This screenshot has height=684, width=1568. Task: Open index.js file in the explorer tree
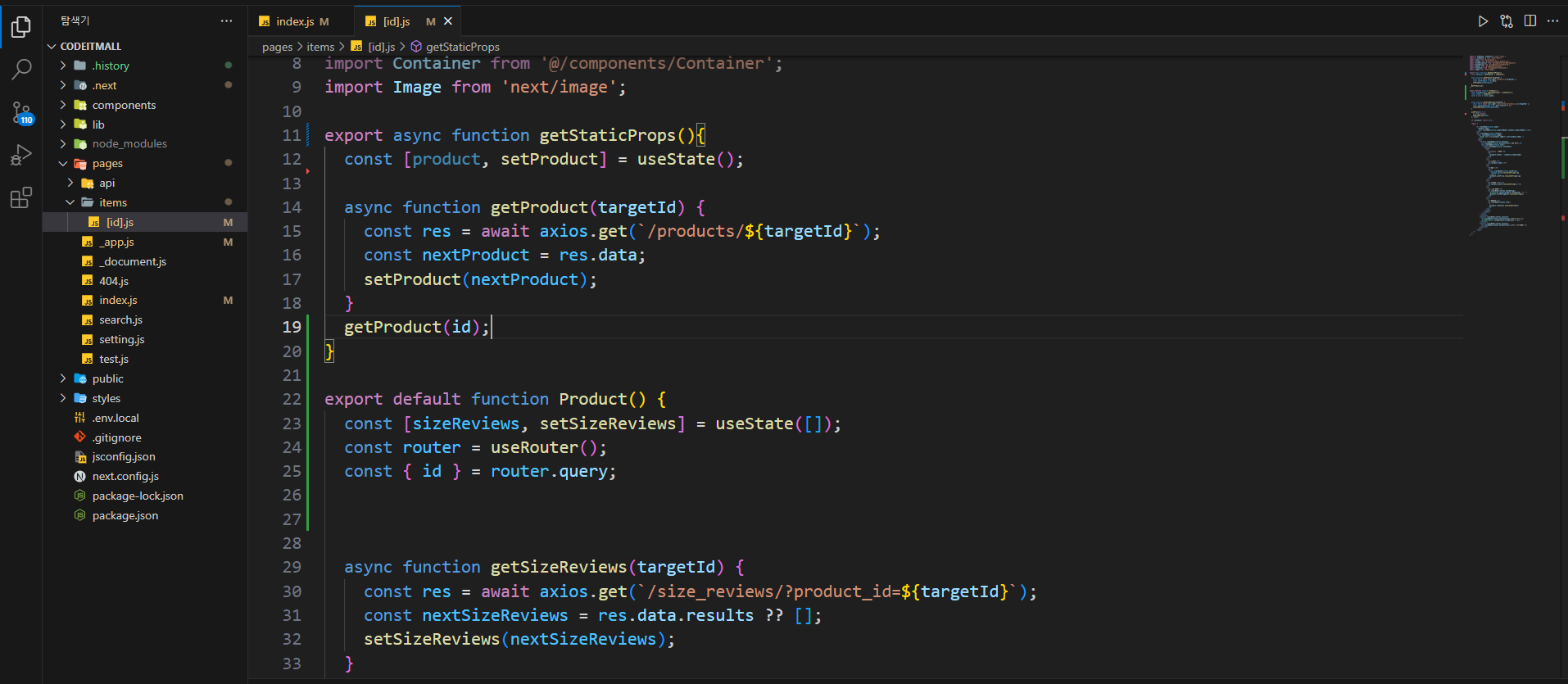point(145,301)
